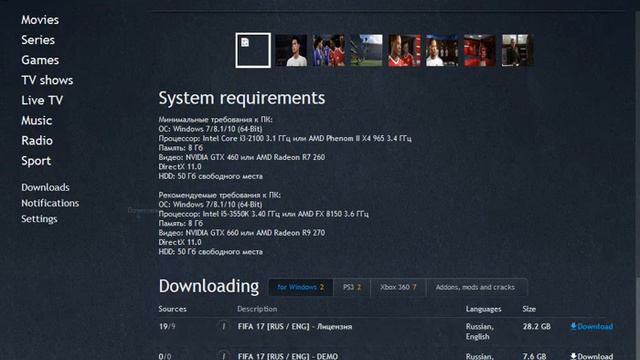This screenshot has height=360, width=640.
Task: Open Notifications in sidebar
Action: 50,203
